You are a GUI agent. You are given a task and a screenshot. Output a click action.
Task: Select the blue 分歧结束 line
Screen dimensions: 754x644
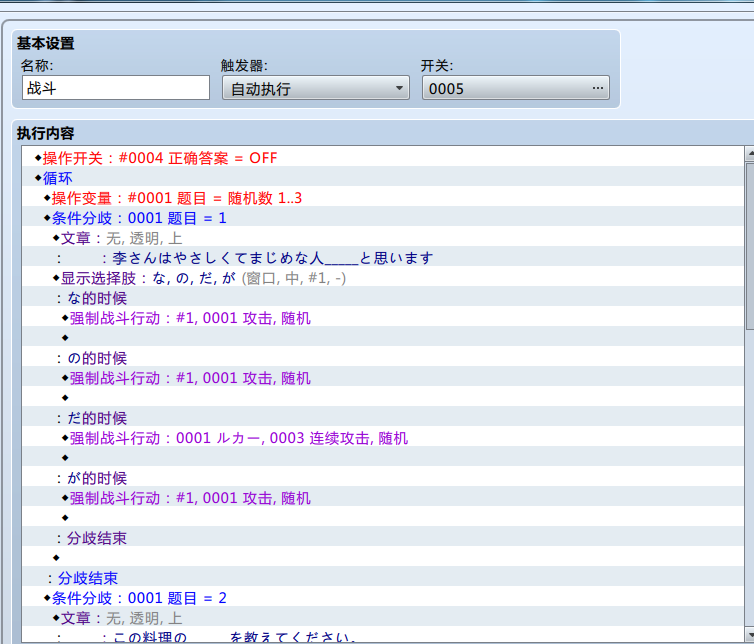click(382, 578)
